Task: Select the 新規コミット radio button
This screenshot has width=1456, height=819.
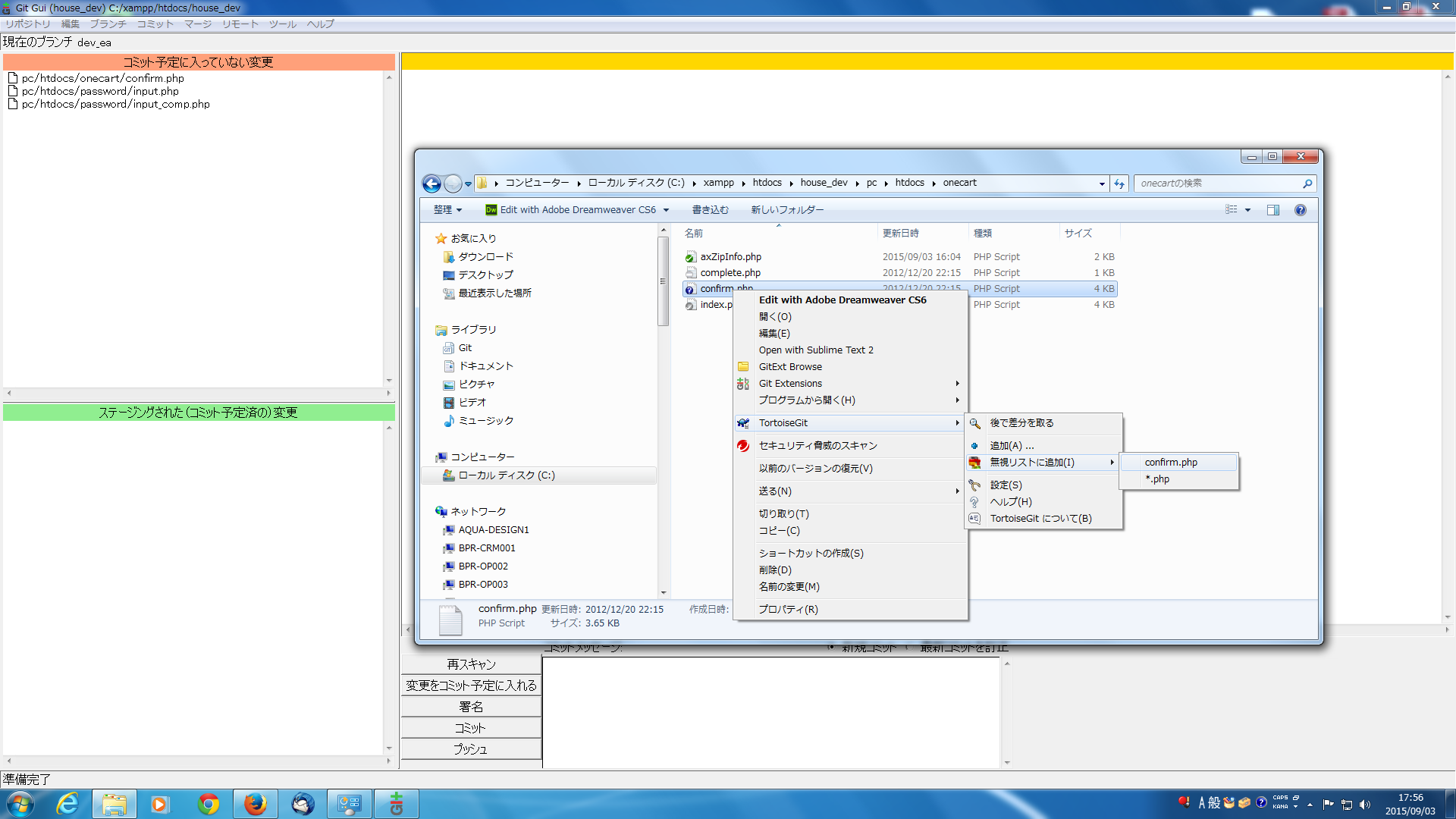Action: [831, 647]
